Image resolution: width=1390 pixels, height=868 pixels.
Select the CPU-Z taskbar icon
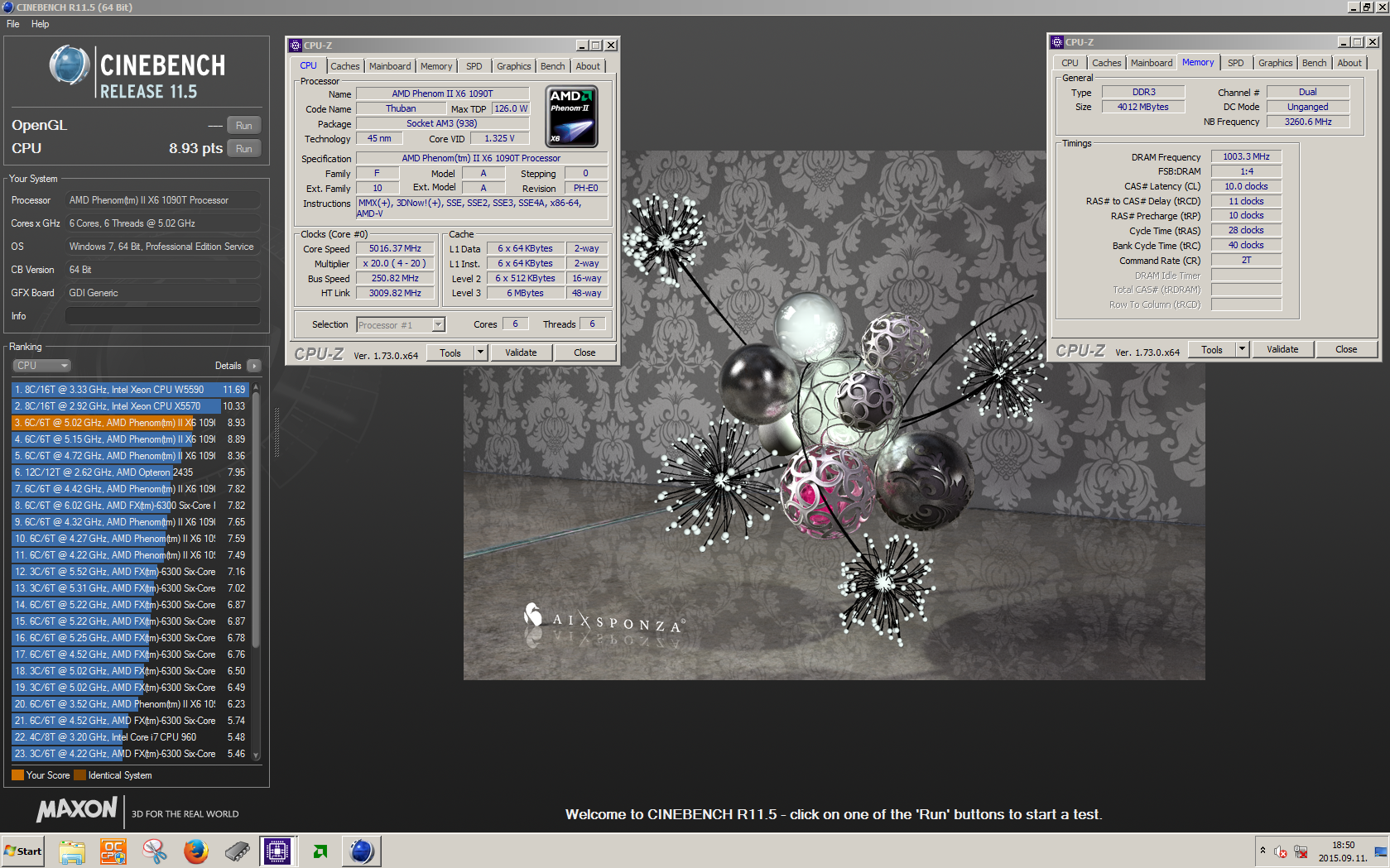tap(277, 851)
